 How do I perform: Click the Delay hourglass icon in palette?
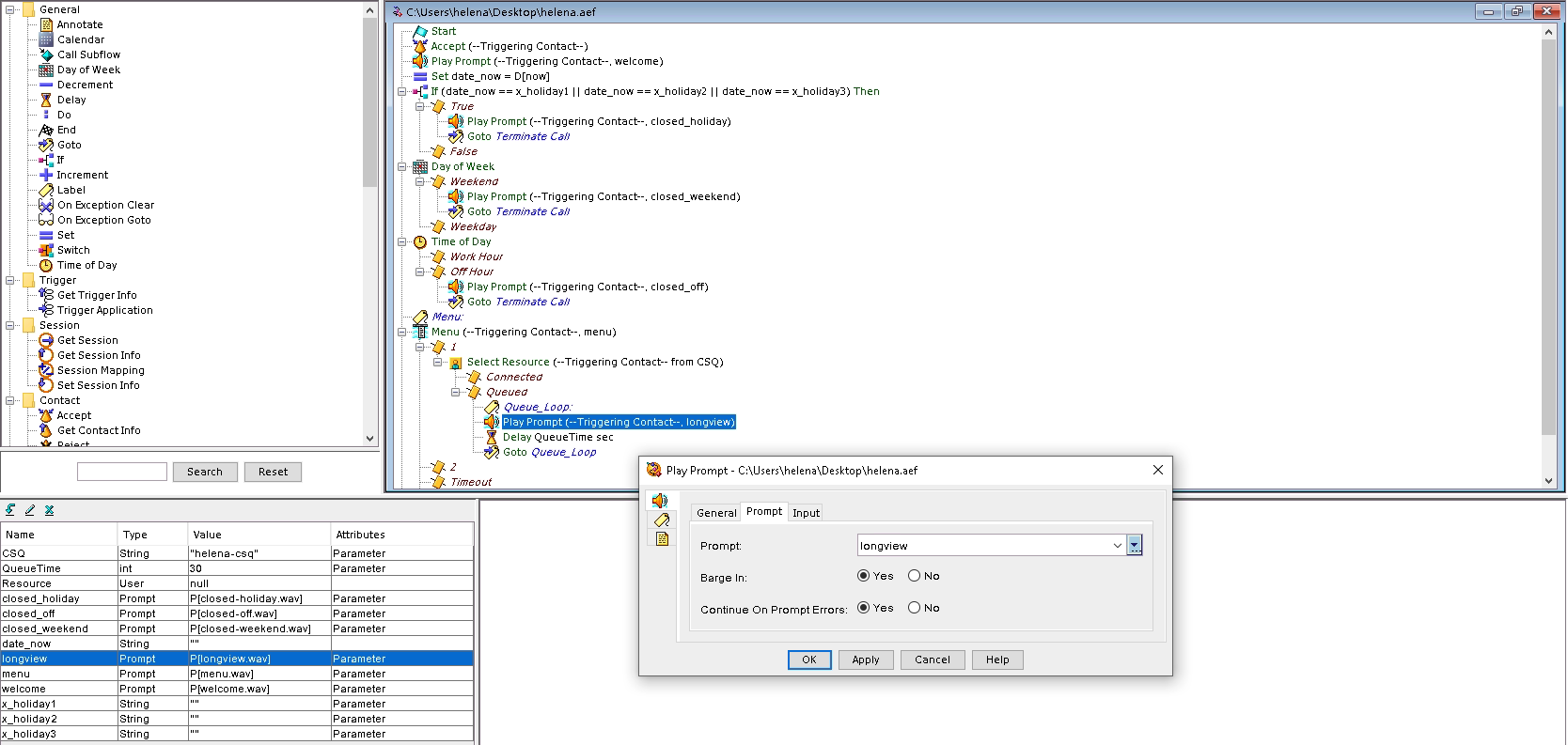pos(46,100)
